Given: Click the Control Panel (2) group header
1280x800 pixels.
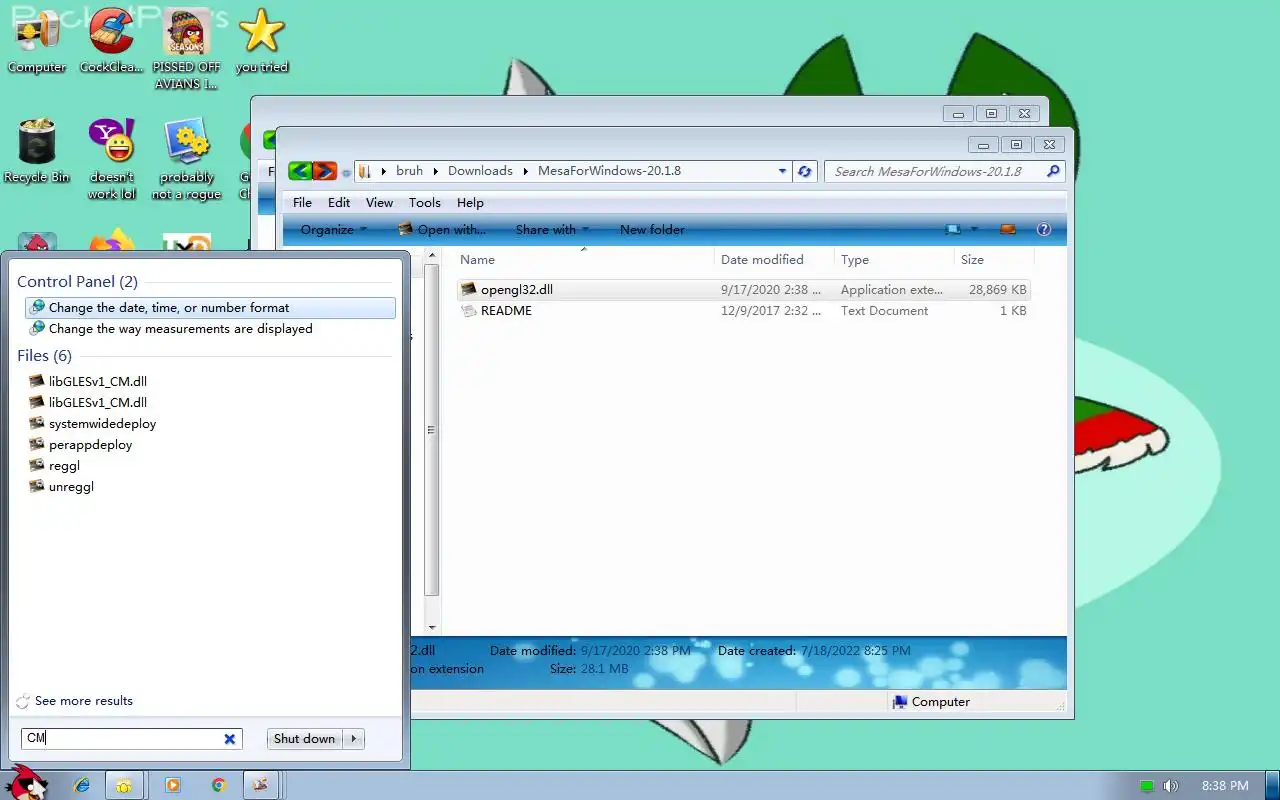Looking at the screenshot, I should coord(77,282).
